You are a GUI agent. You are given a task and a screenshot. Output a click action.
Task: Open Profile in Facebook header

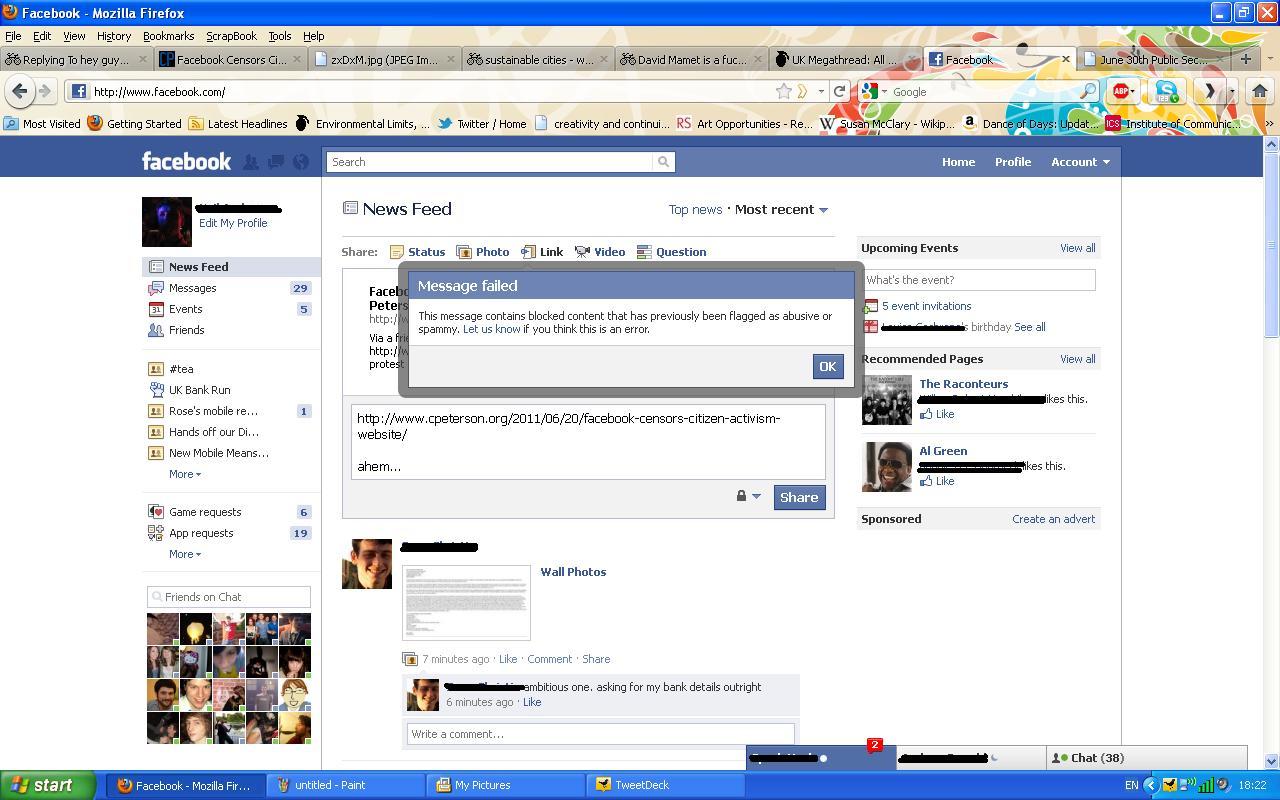click(1013, 162)
